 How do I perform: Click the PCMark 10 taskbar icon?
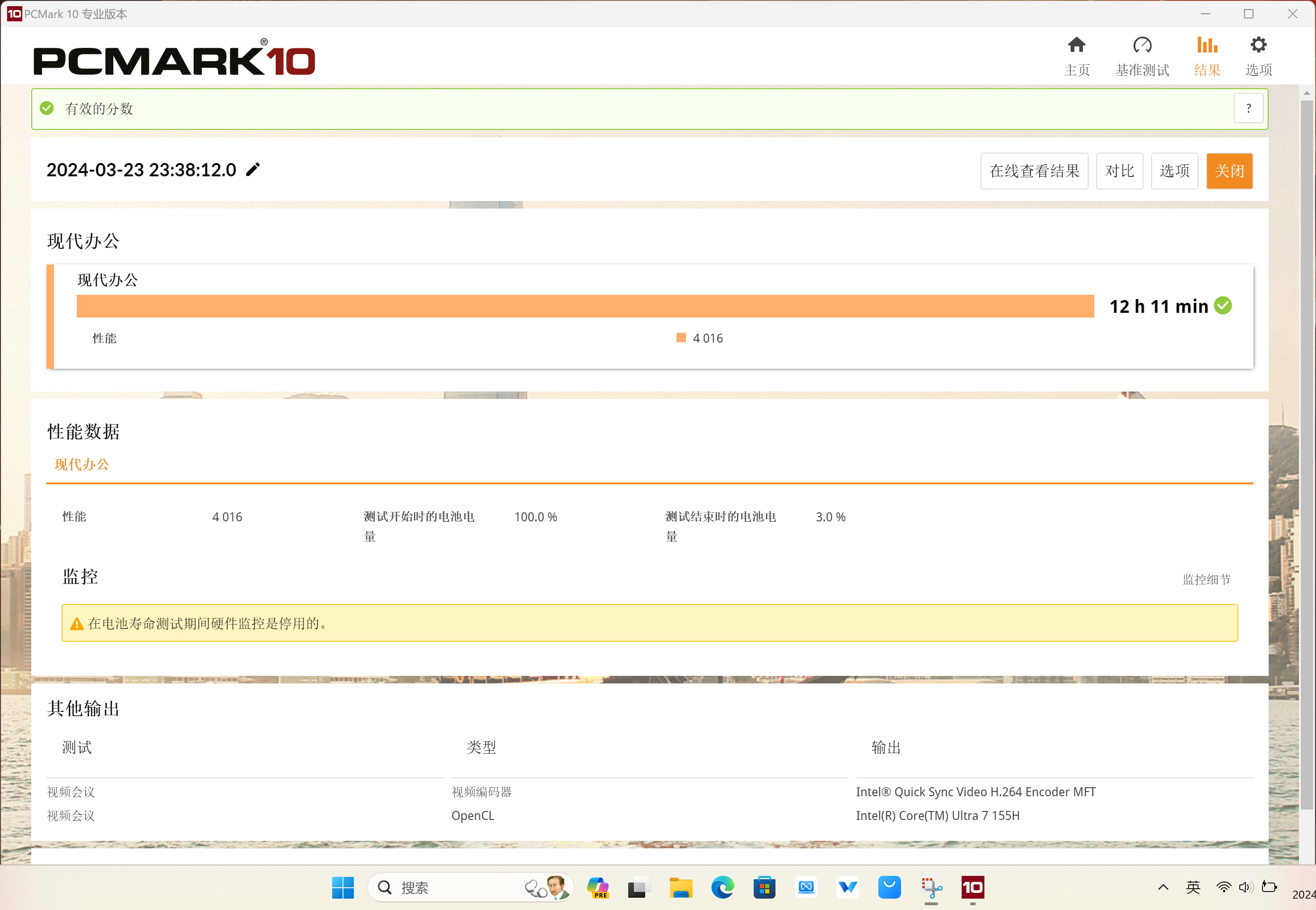pyautogui.click(x=973, y=887)
